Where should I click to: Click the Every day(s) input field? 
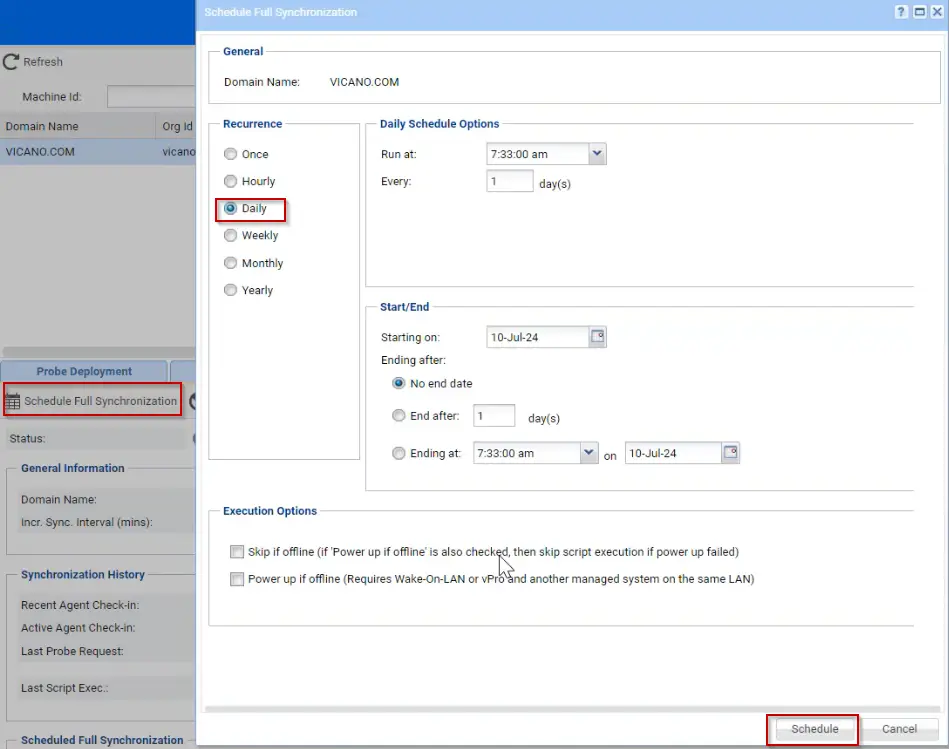[x=510, y=181]
